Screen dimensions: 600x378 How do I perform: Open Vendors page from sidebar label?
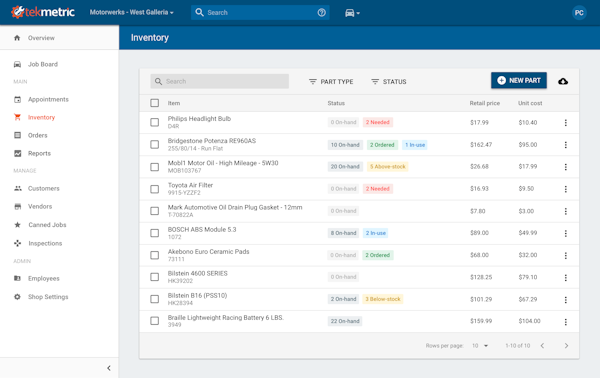pos(40,206)
